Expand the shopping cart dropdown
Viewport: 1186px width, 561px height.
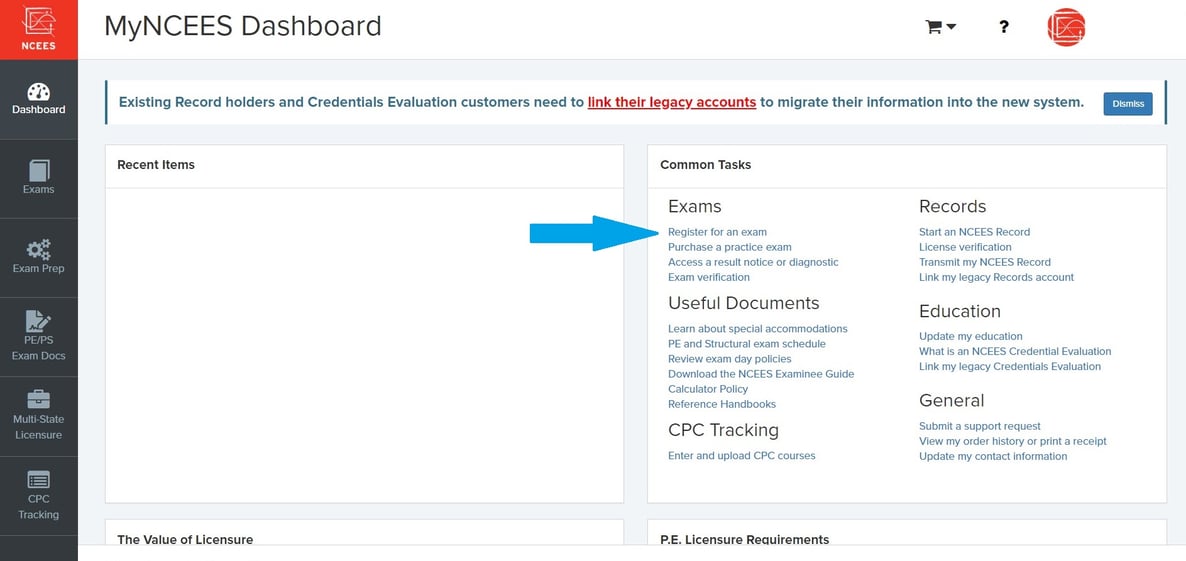point(941,27)
